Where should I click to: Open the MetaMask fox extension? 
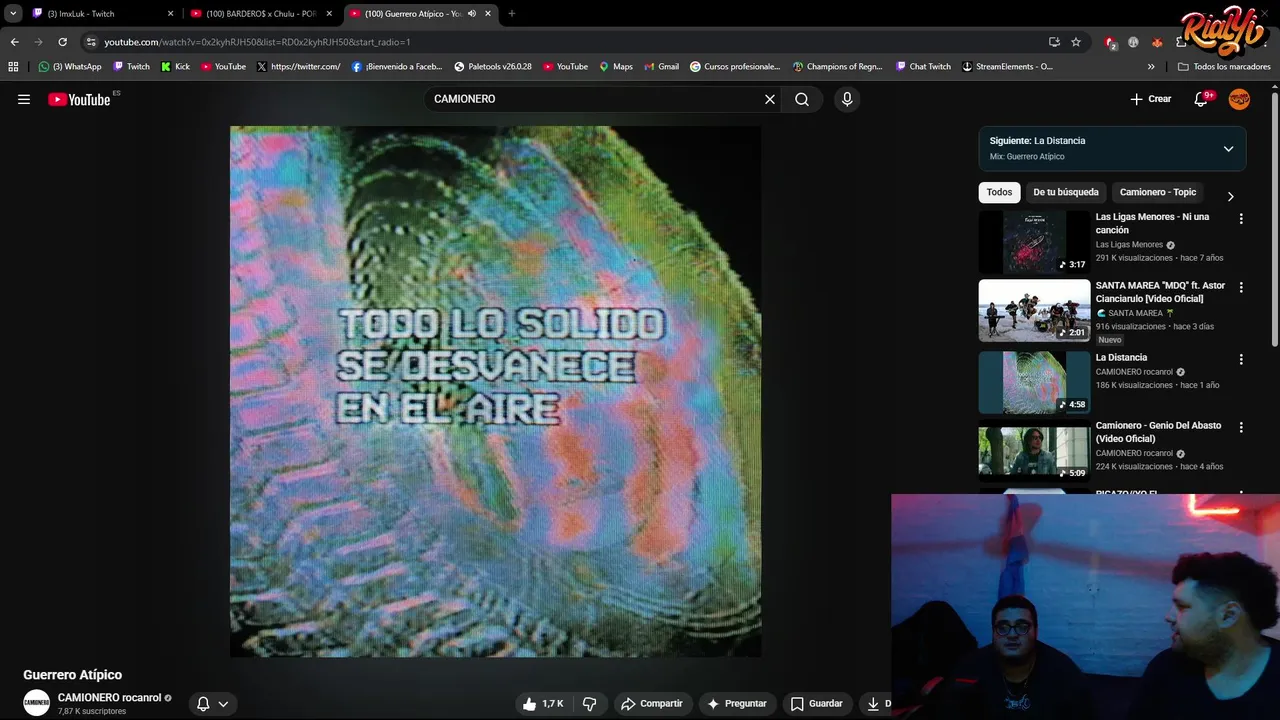[x=1157, y=42]
